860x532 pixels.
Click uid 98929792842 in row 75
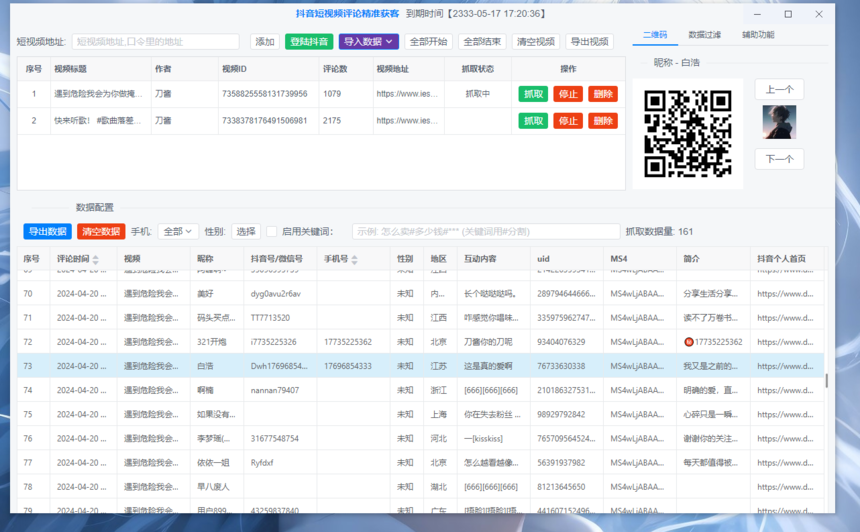click(561, 414)
